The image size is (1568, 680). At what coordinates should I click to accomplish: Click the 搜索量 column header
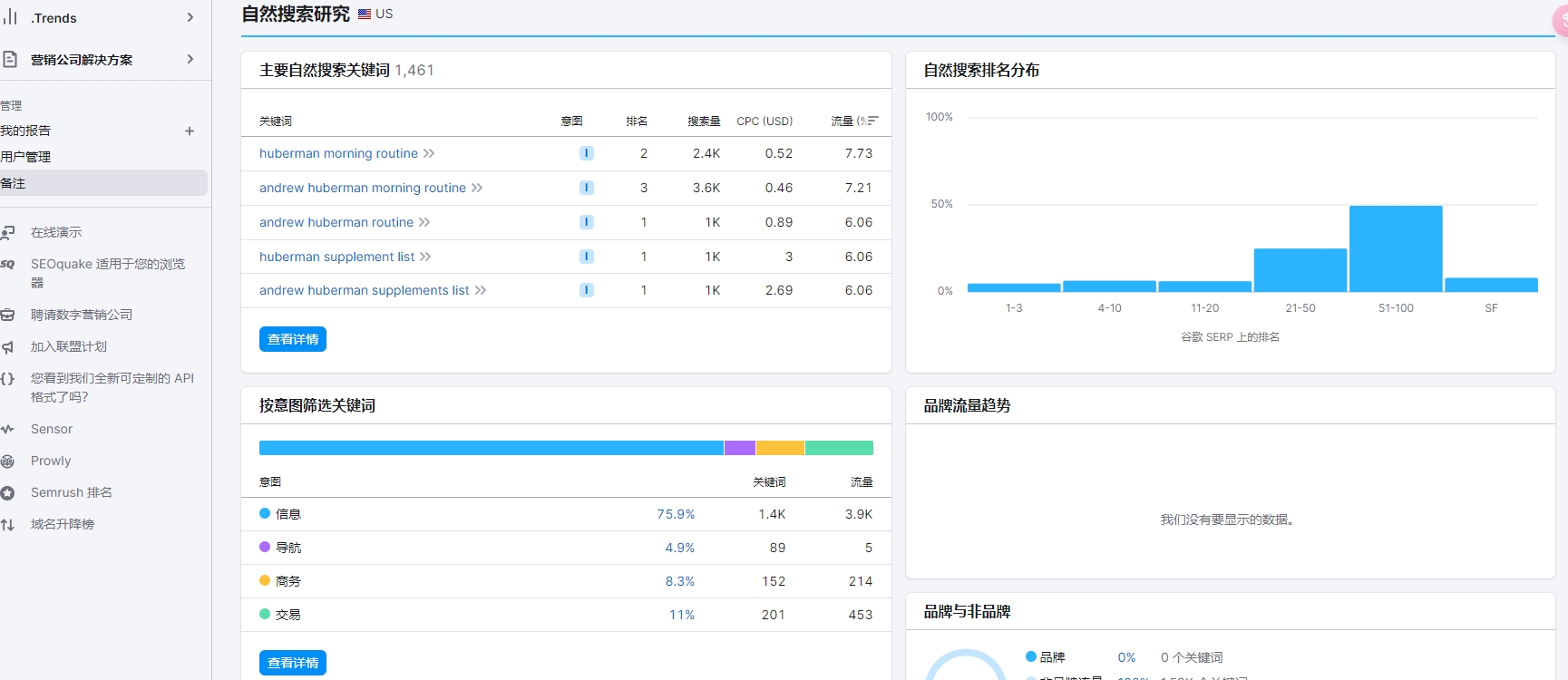pos(704,121)
